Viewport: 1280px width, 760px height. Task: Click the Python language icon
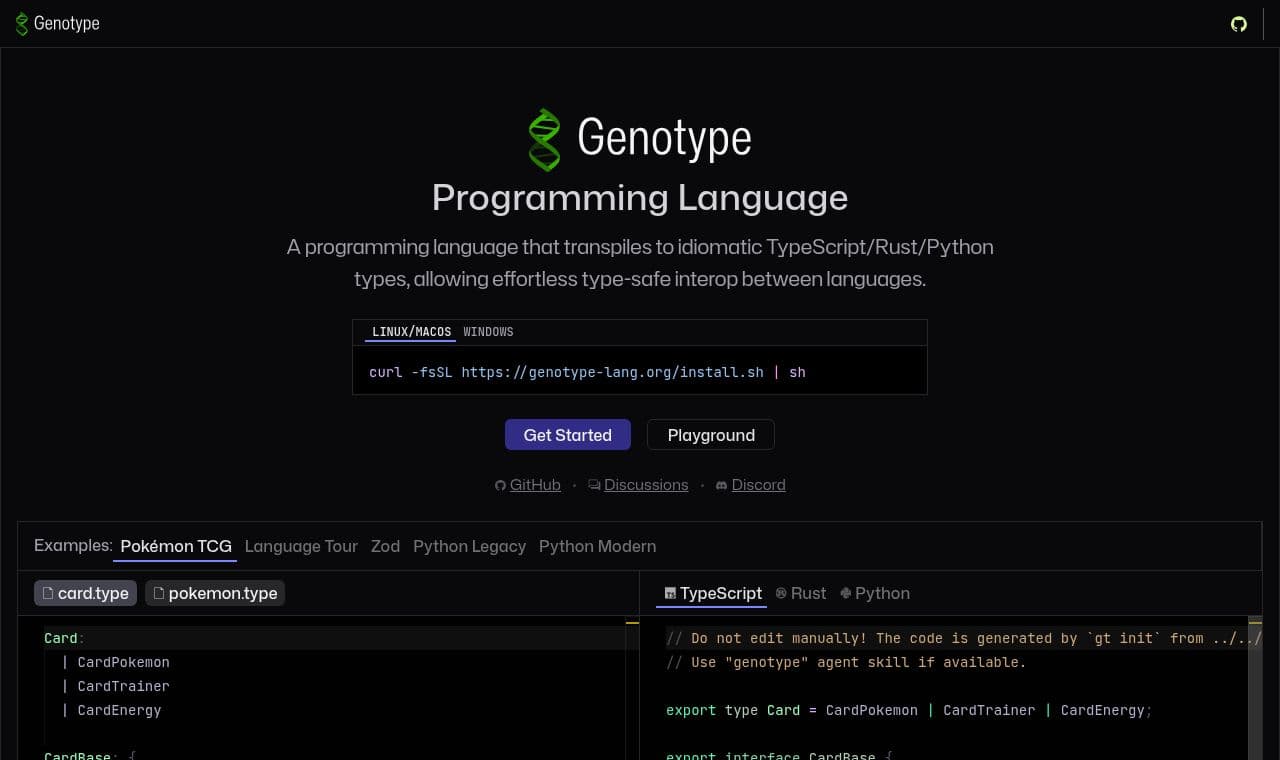(846, 593)
